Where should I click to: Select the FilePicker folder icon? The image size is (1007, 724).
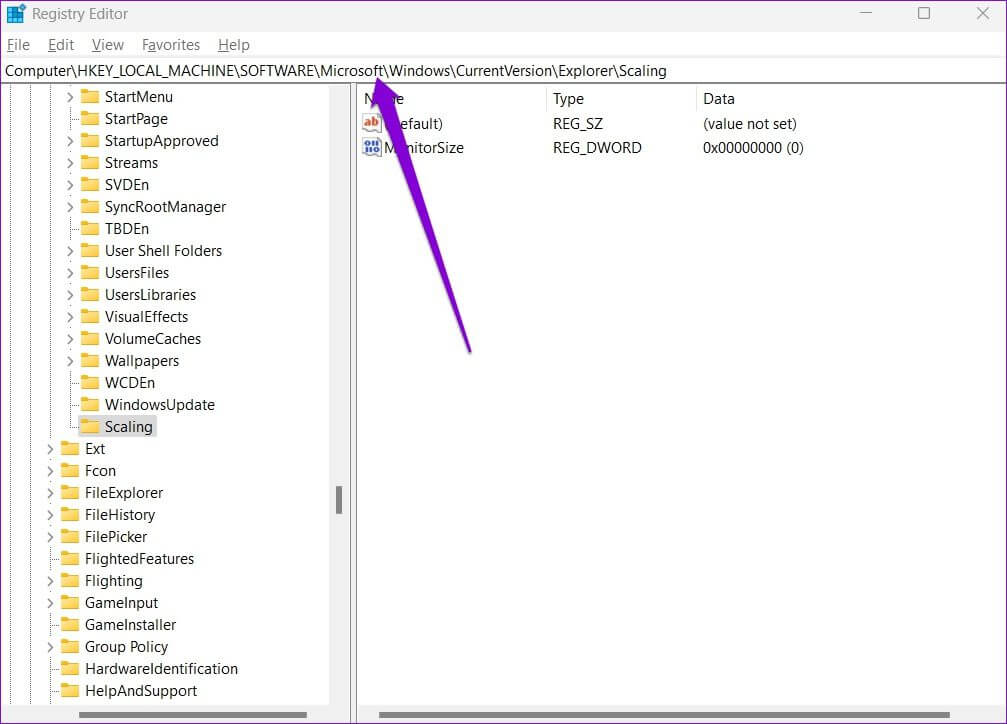click(x=70, y=536)
